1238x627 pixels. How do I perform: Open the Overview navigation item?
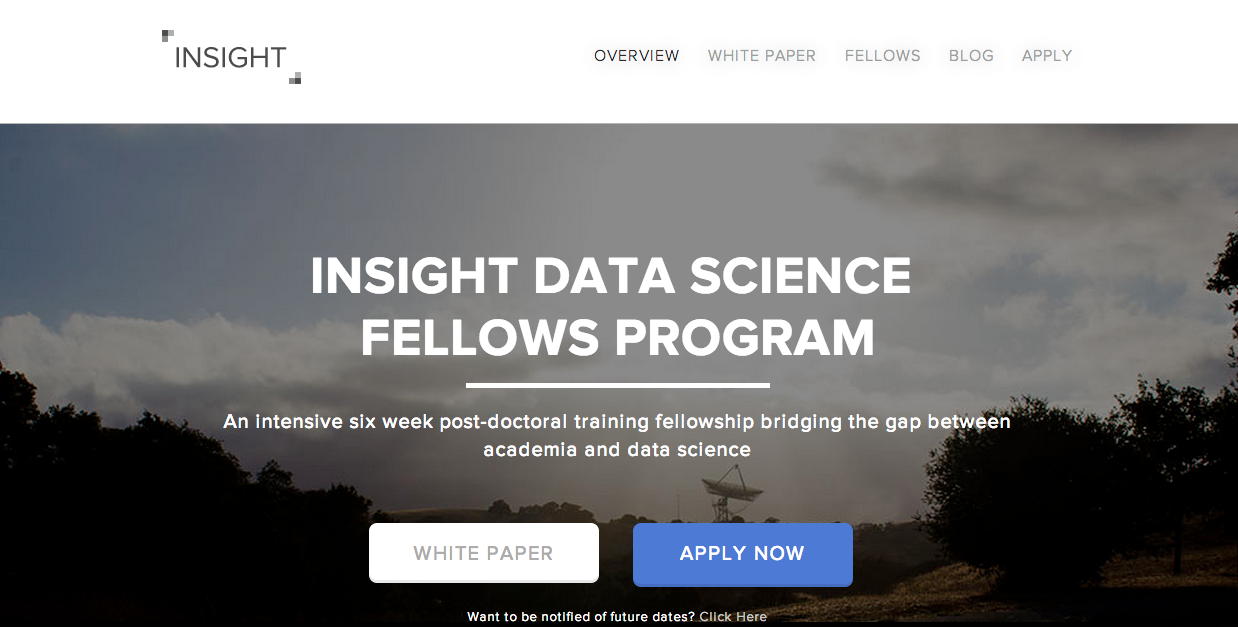[636, 56]
